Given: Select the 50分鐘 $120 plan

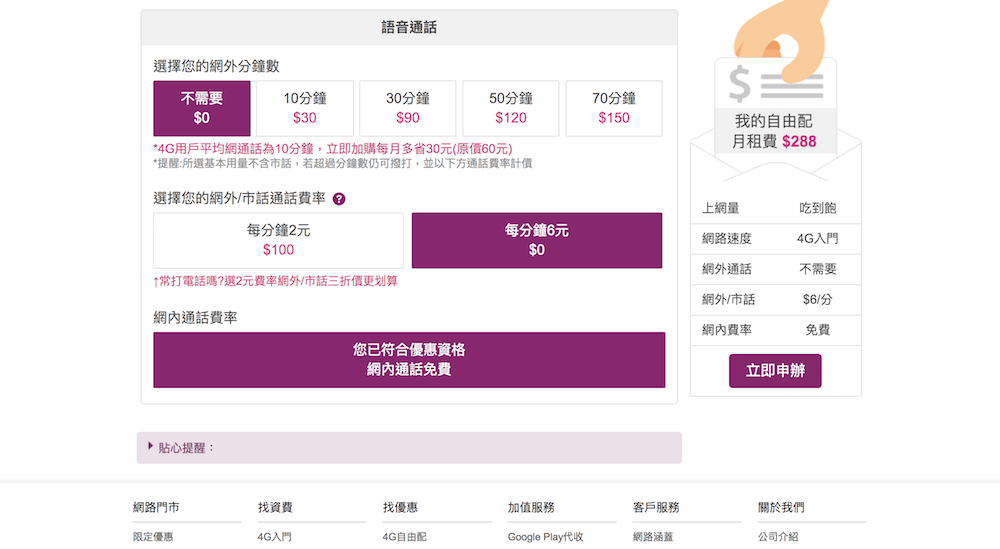Looking at the screenshot, I should (x=511, y=108).
